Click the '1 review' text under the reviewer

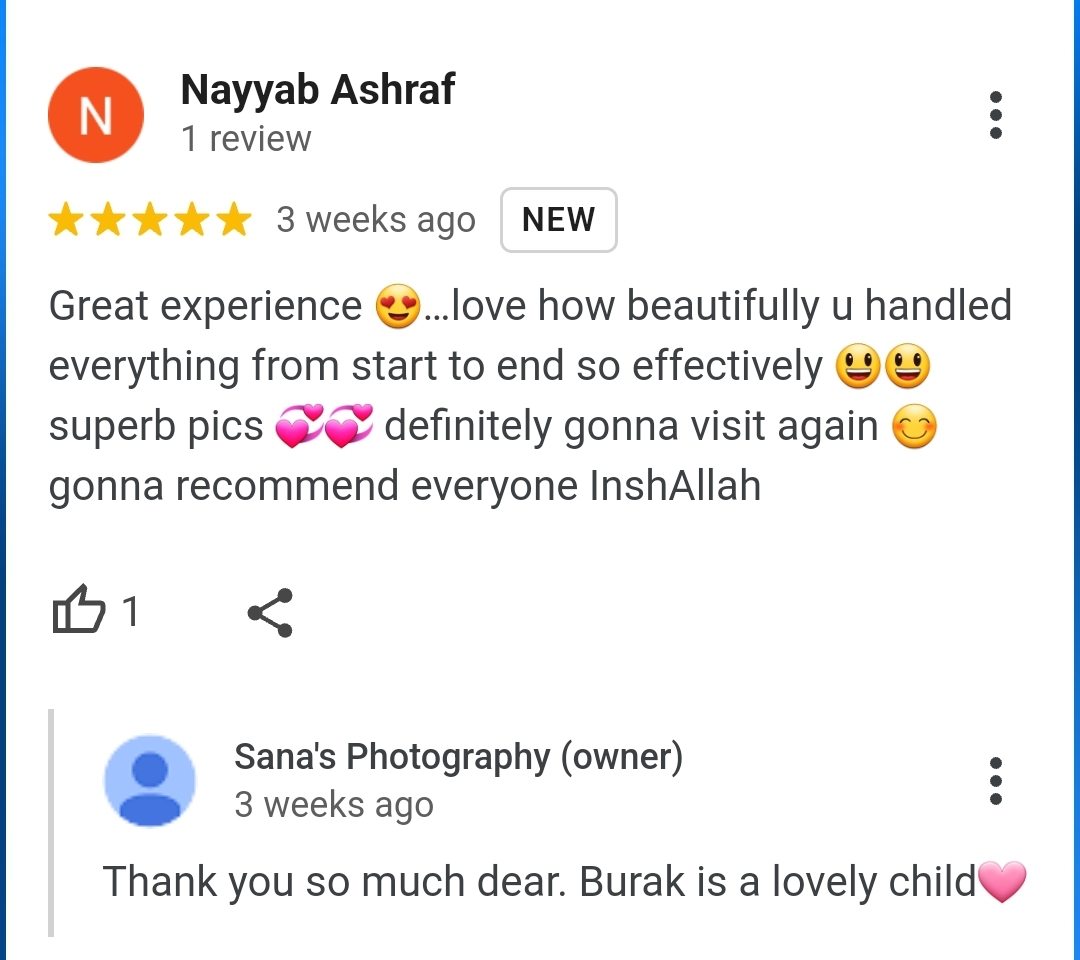click(246, 138)
